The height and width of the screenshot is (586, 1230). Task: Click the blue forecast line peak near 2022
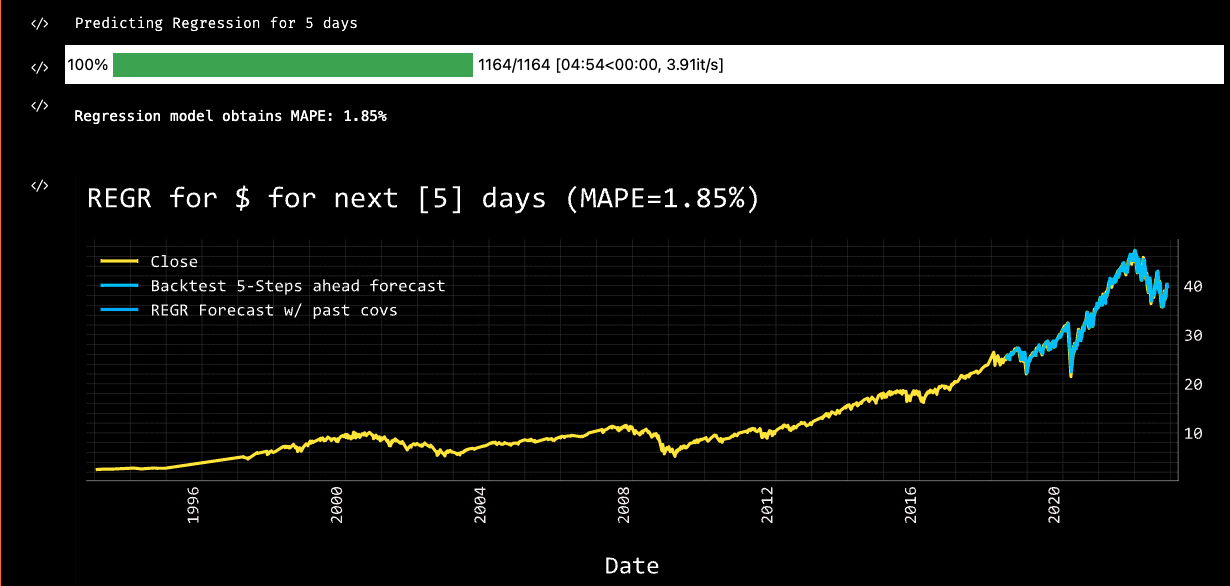click(1134, 252)
